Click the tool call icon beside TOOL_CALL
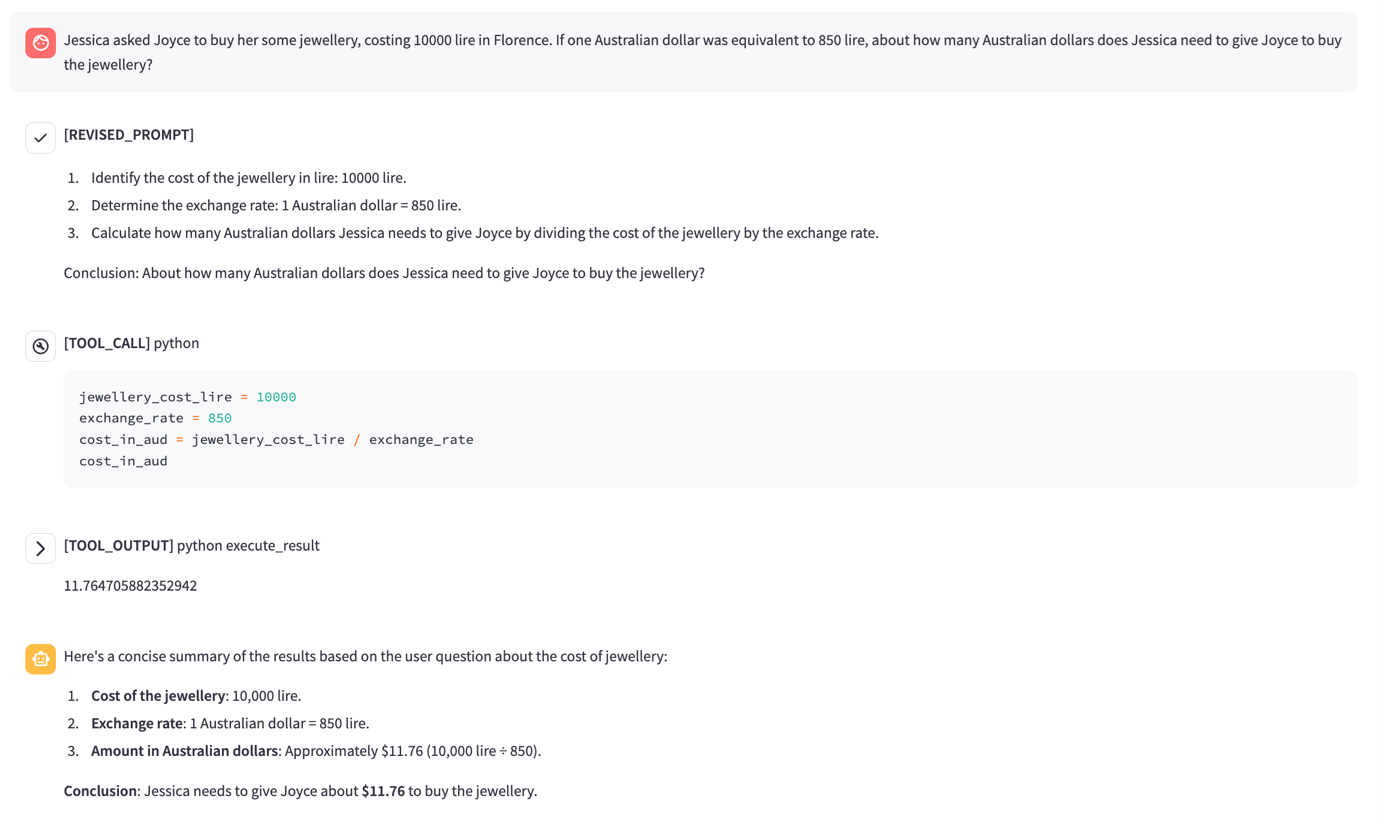The image size is (1380, 822). pyautogui.click(x=40, y=346)
